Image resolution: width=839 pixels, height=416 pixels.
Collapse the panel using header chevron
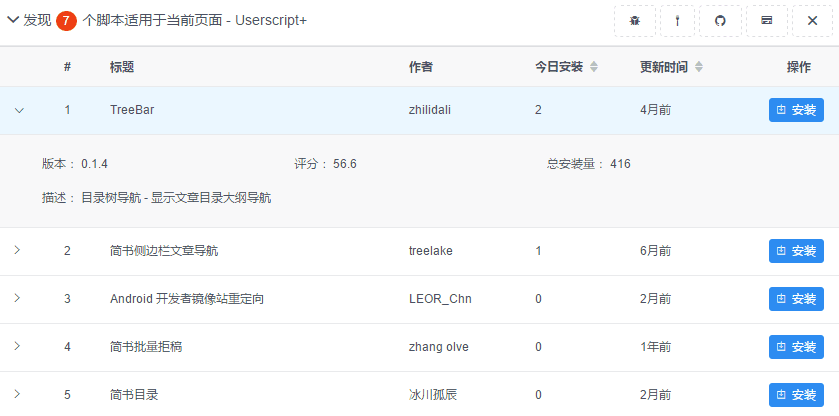tap(13, 20)
